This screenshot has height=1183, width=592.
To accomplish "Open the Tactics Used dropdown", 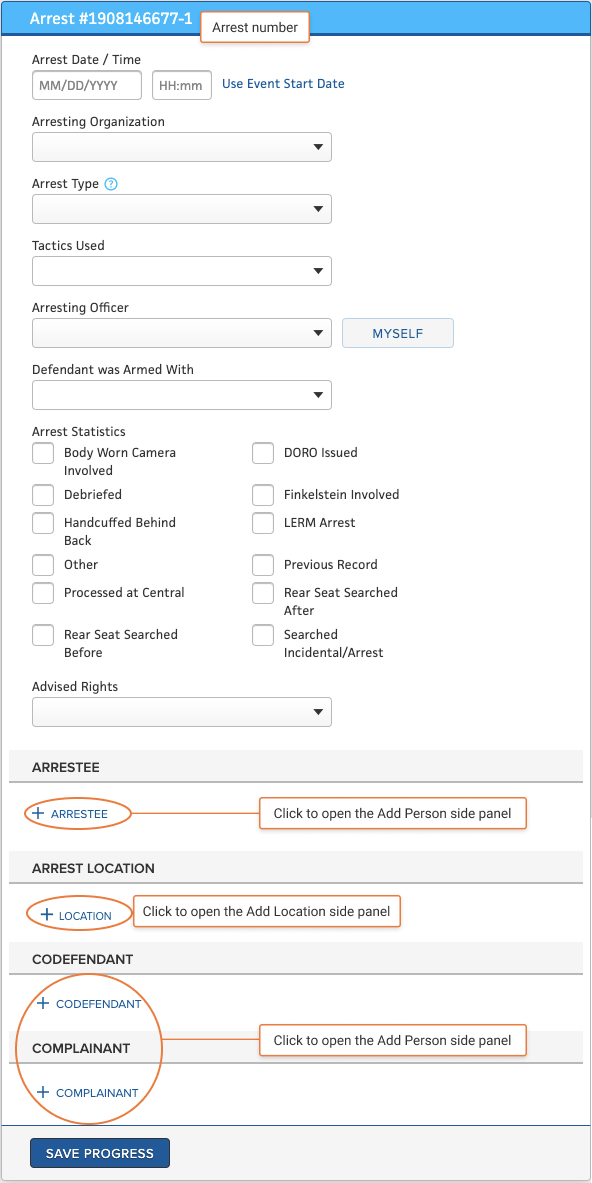I will point(181,271).
